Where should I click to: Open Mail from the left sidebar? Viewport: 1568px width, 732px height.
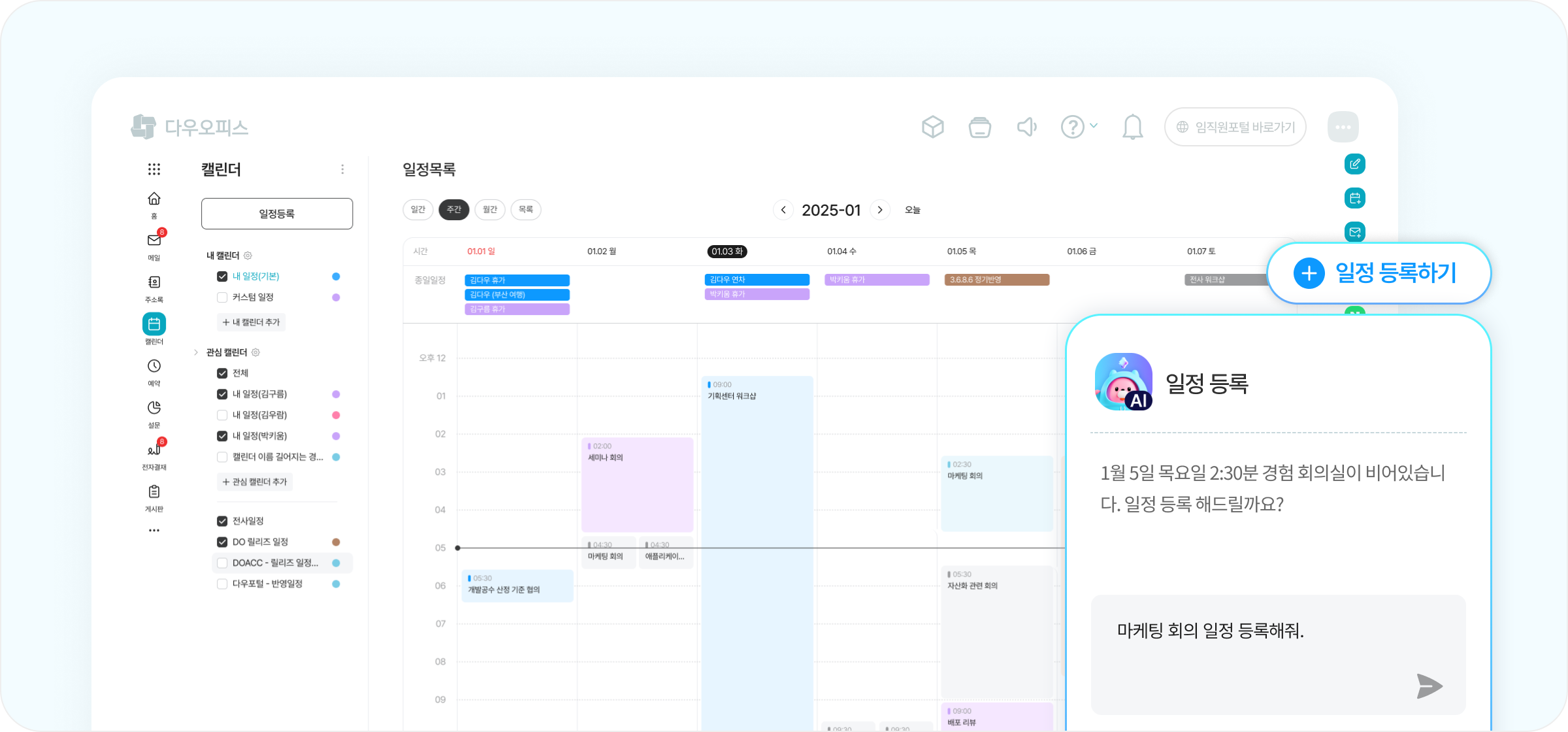click(x=154, y=240)
